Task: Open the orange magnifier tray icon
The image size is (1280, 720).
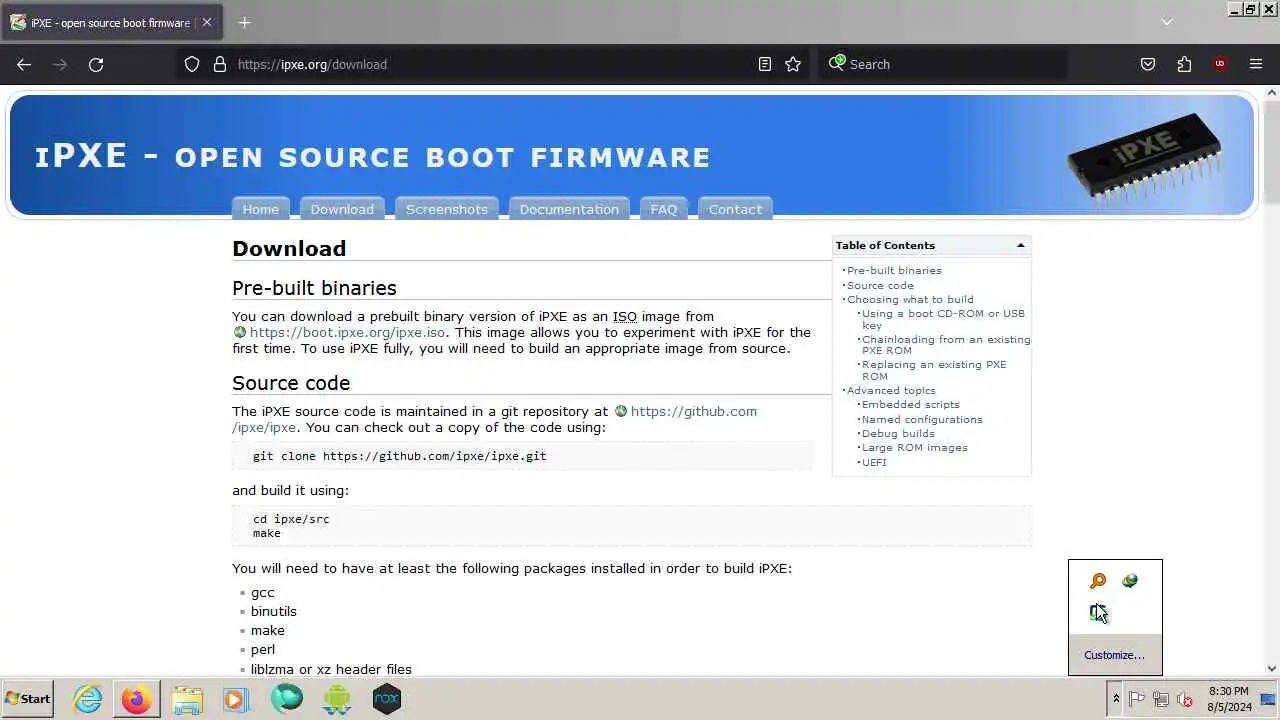Action: point(1098,581)
